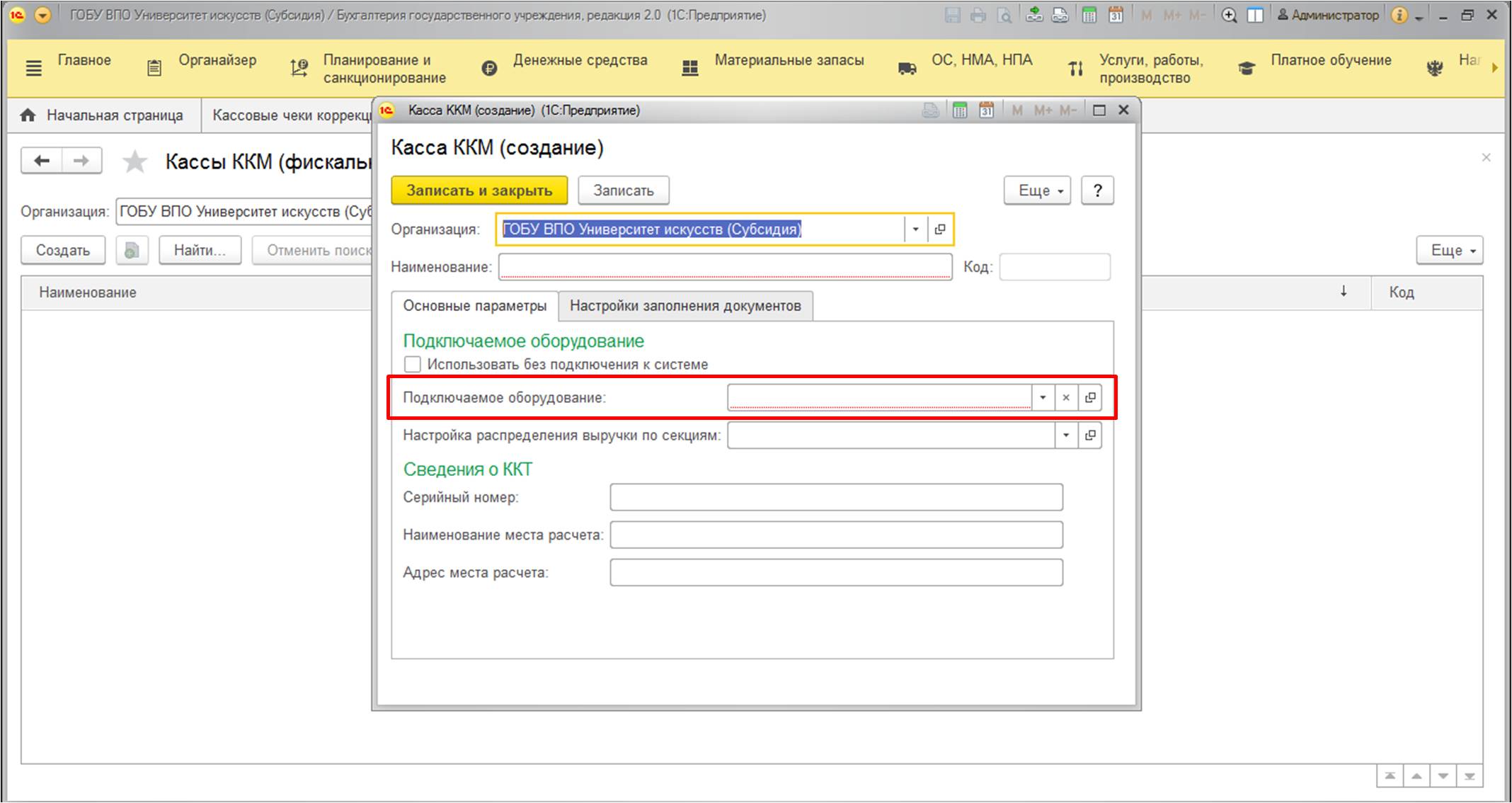
Task: Open calculator icon in dialog title bar
Action: (959, 110)
